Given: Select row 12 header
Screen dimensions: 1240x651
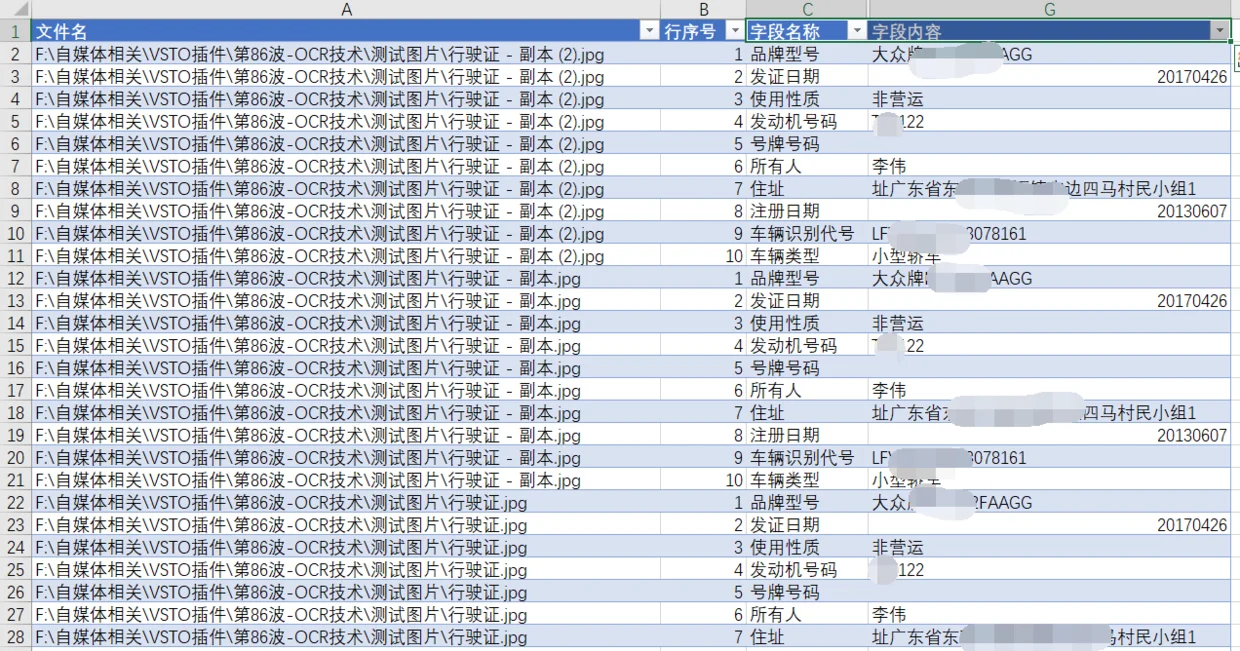Looking at the screenshot, I should [15, 278].
